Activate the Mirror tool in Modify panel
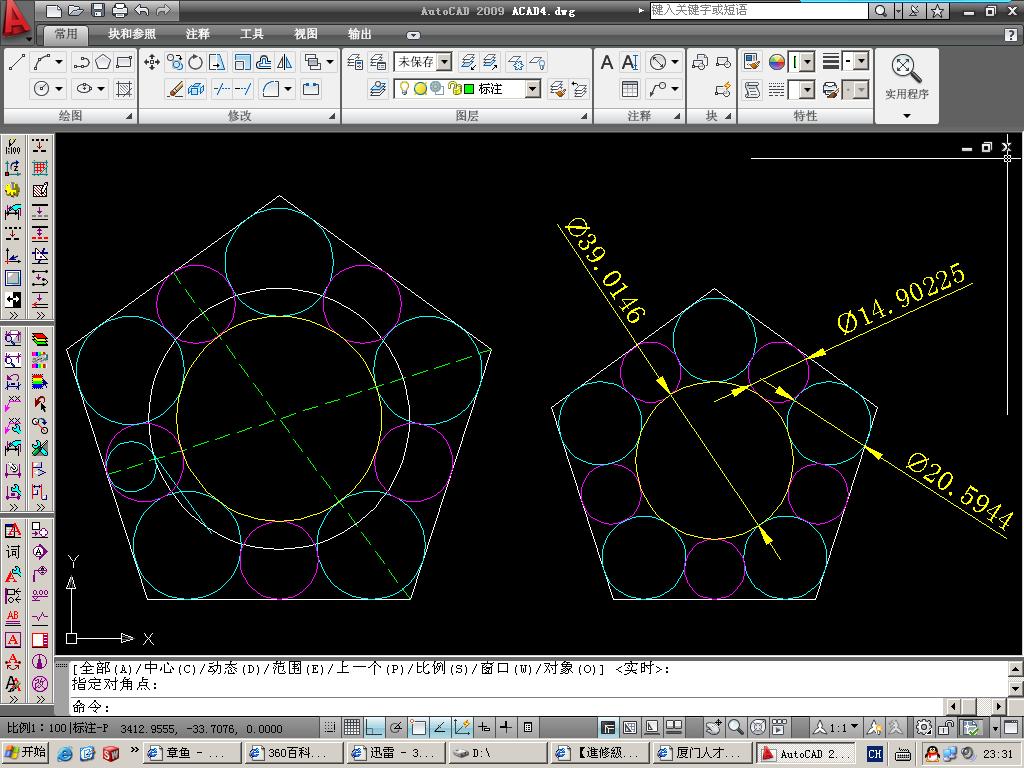Viewport: 1024px width, 768px height. tap(285, 63)
